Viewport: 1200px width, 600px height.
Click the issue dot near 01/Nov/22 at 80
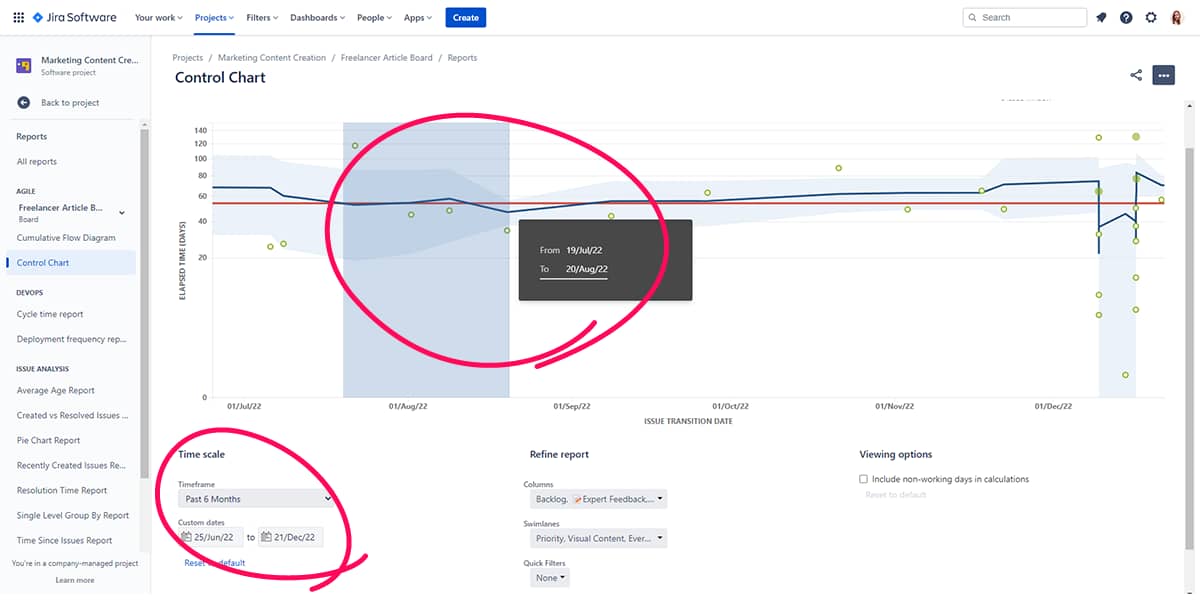(x=839, y=168)
